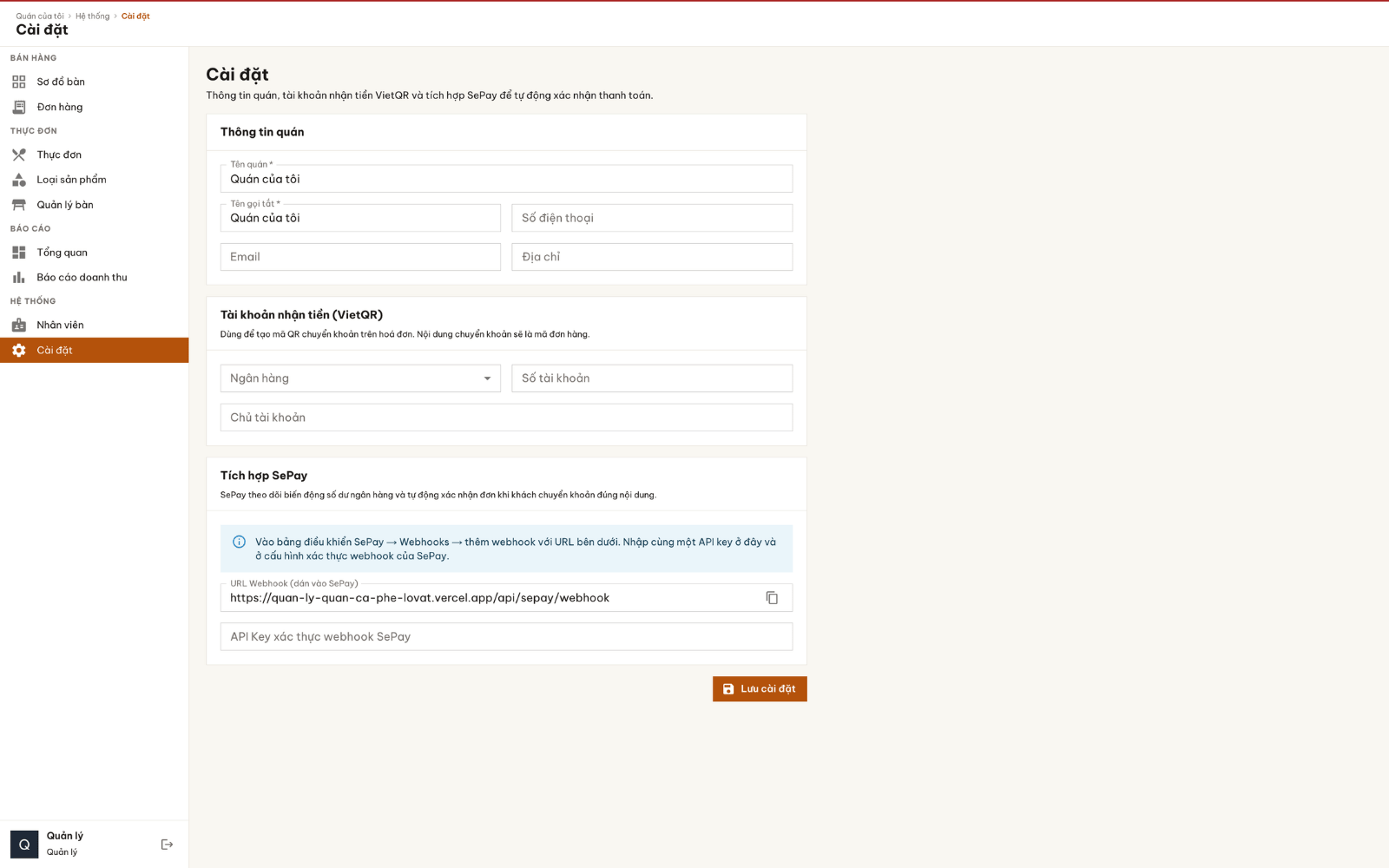Click the Tích hợp SePay heading
This screenshot has height=868, width=1389.
coord(264,476)
